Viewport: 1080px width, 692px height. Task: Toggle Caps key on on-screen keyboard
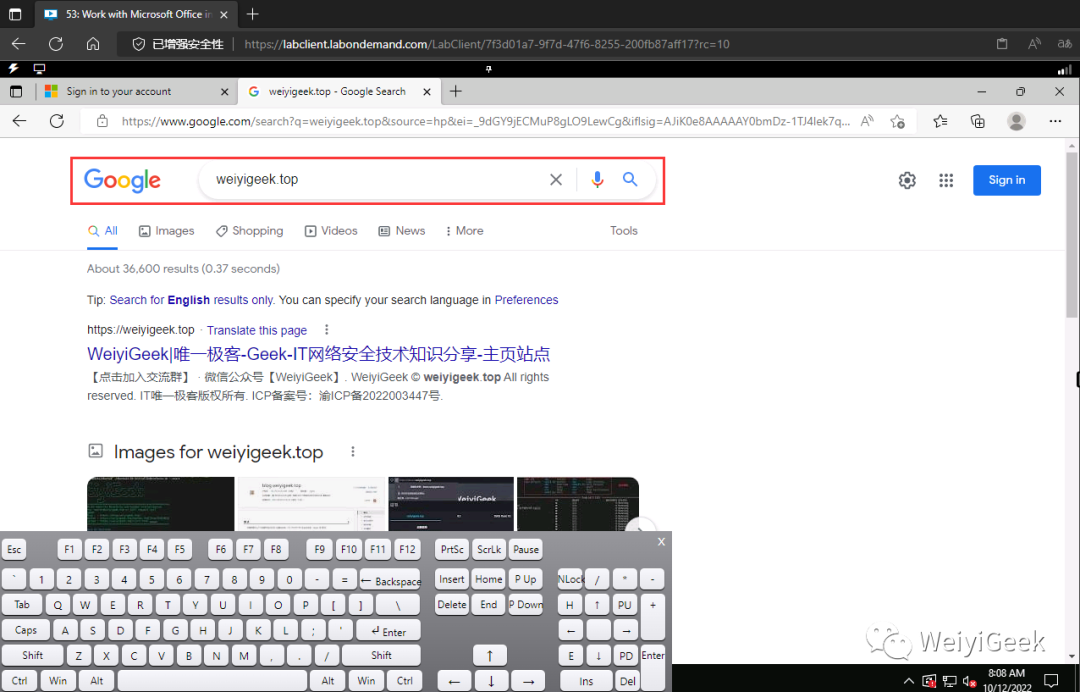pos(25,630)
